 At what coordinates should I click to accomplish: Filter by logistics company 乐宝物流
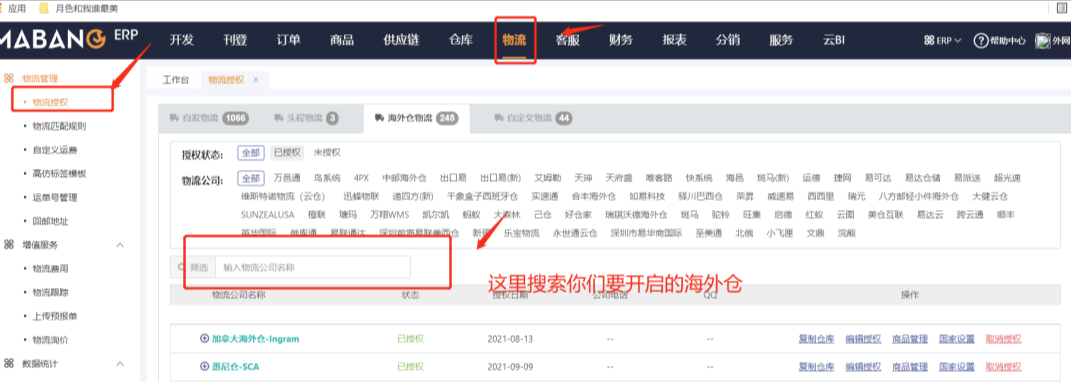coord(521,233)
